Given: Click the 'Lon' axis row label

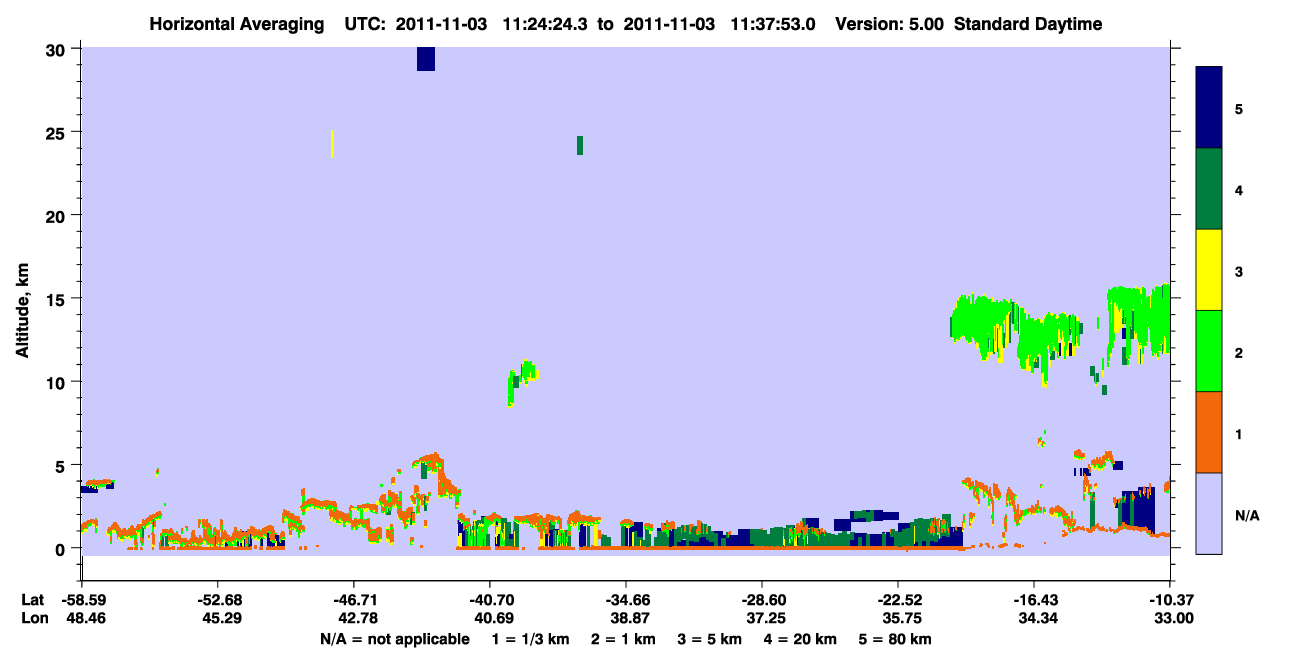Looking at the screenshot, I should [x=33, y=619].
